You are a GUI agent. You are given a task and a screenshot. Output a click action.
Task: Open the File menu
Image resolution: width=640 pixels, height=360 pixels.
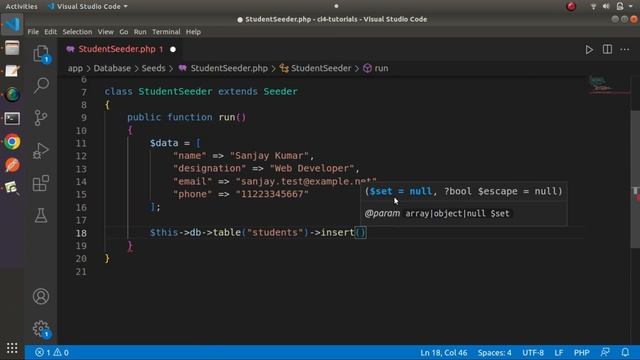coord(33,32)
